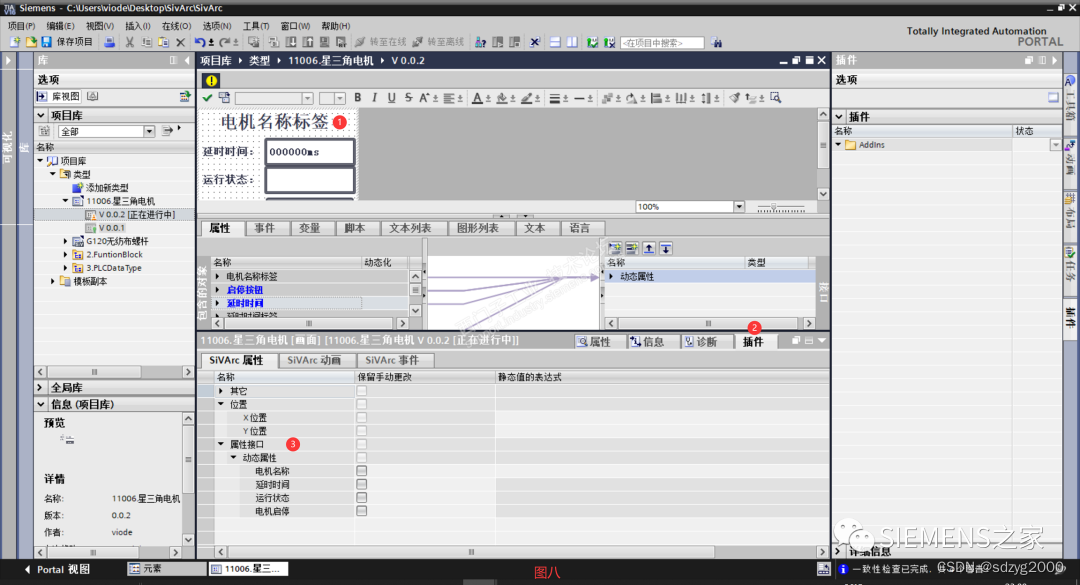This screenshot has width=1080, height=585.
Task: Open the 100% zoom dropdown
Action: (738, 207)
